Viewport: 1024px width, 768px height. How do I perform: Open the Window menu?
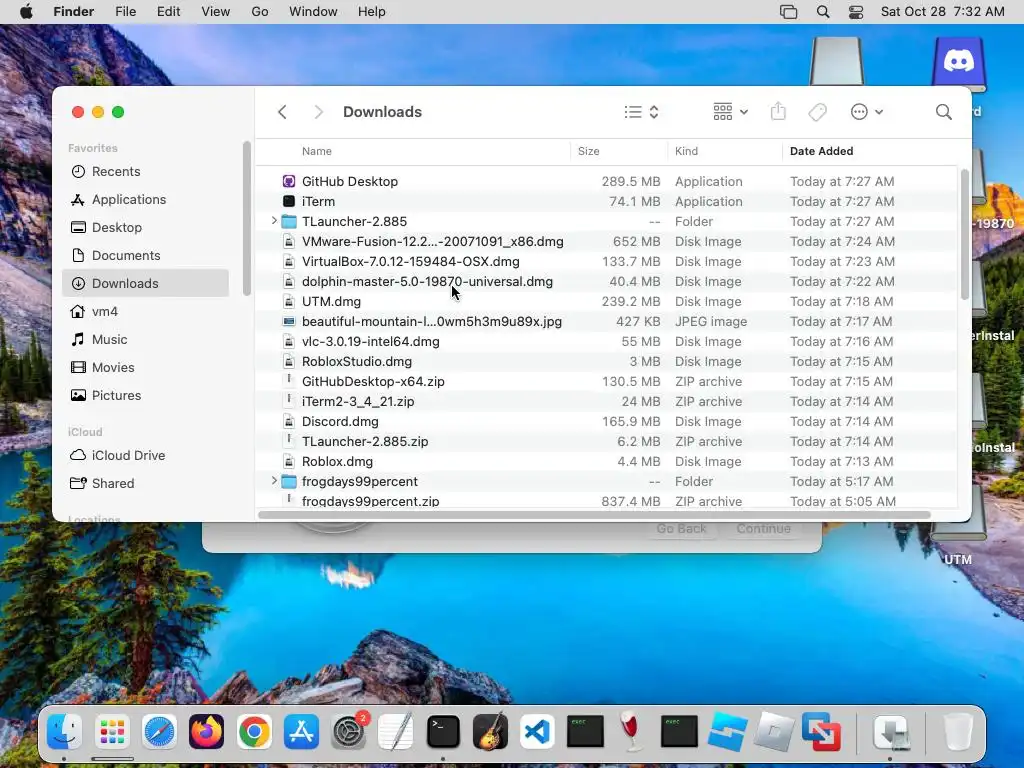[x=313, y=12]
